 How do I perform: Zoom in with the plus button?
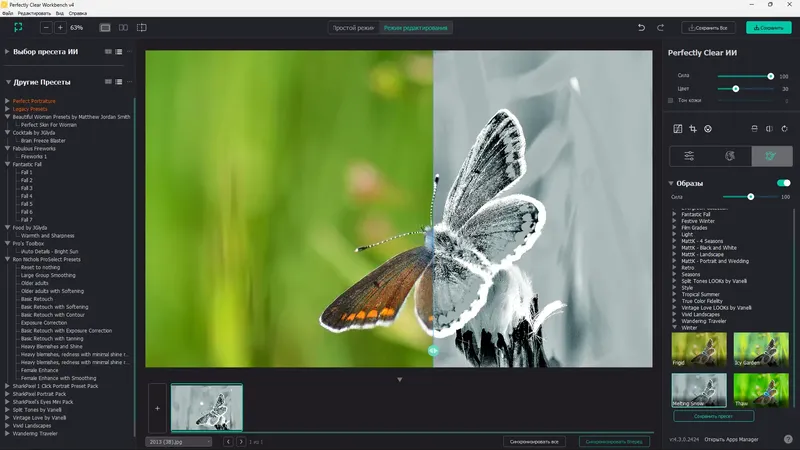click(60, 28)
